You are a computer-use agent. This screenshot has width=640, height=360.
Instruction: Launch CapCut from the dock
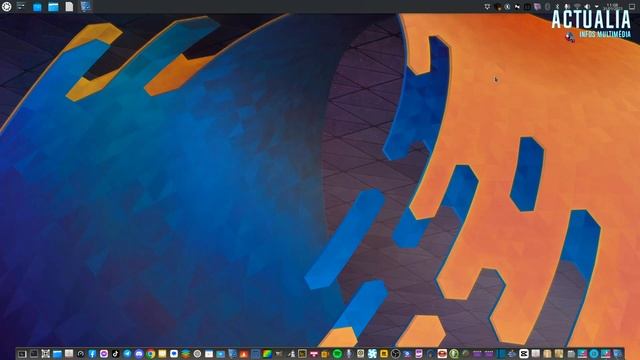(523, 354)
